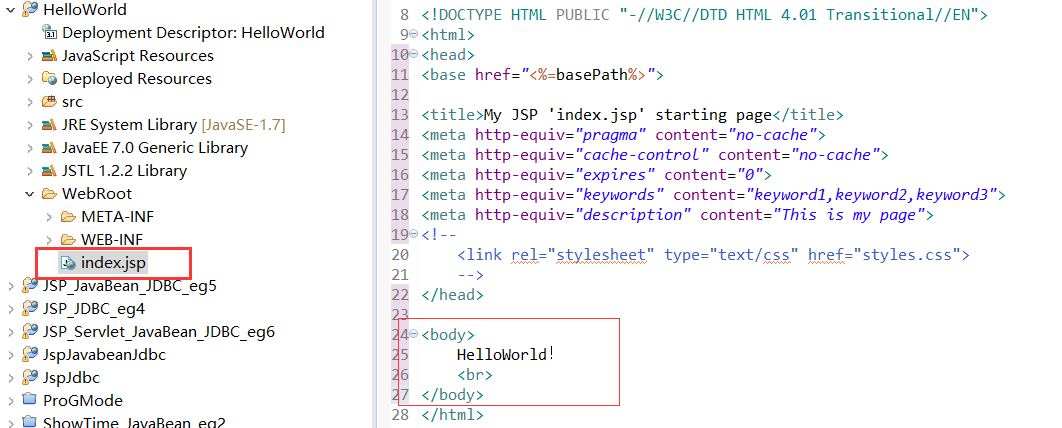Image resolution: width=1062 pixels, height=428 pixels.
Task: Click the JSTL 1.2.2 Library icon
Action: pos(49,171)
